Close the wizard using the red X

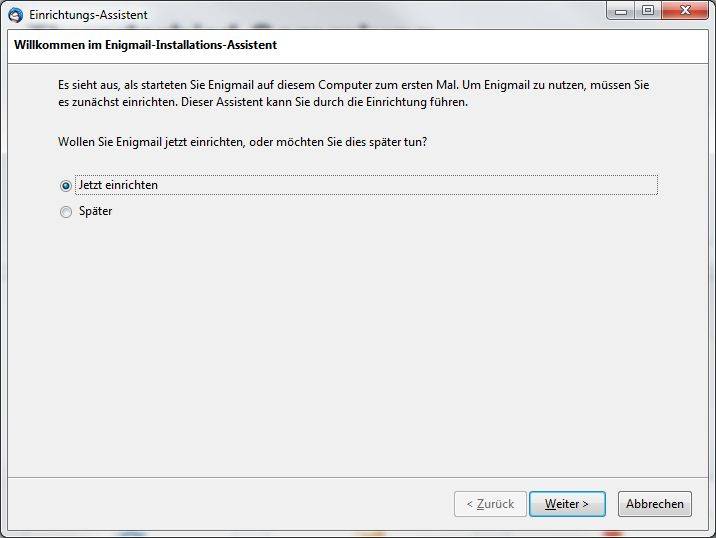tap(684, 11)
